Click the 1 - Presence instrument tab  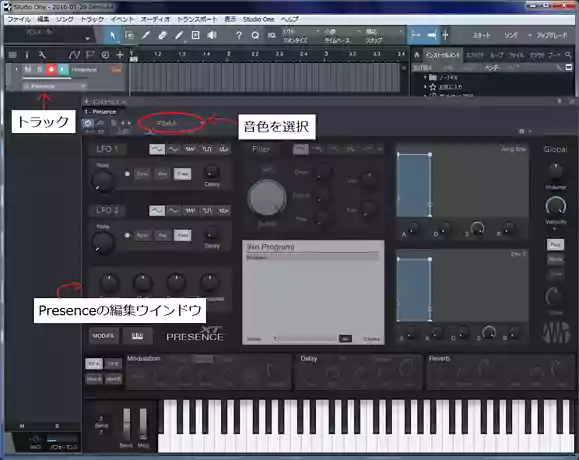click(x=100, y=111)
